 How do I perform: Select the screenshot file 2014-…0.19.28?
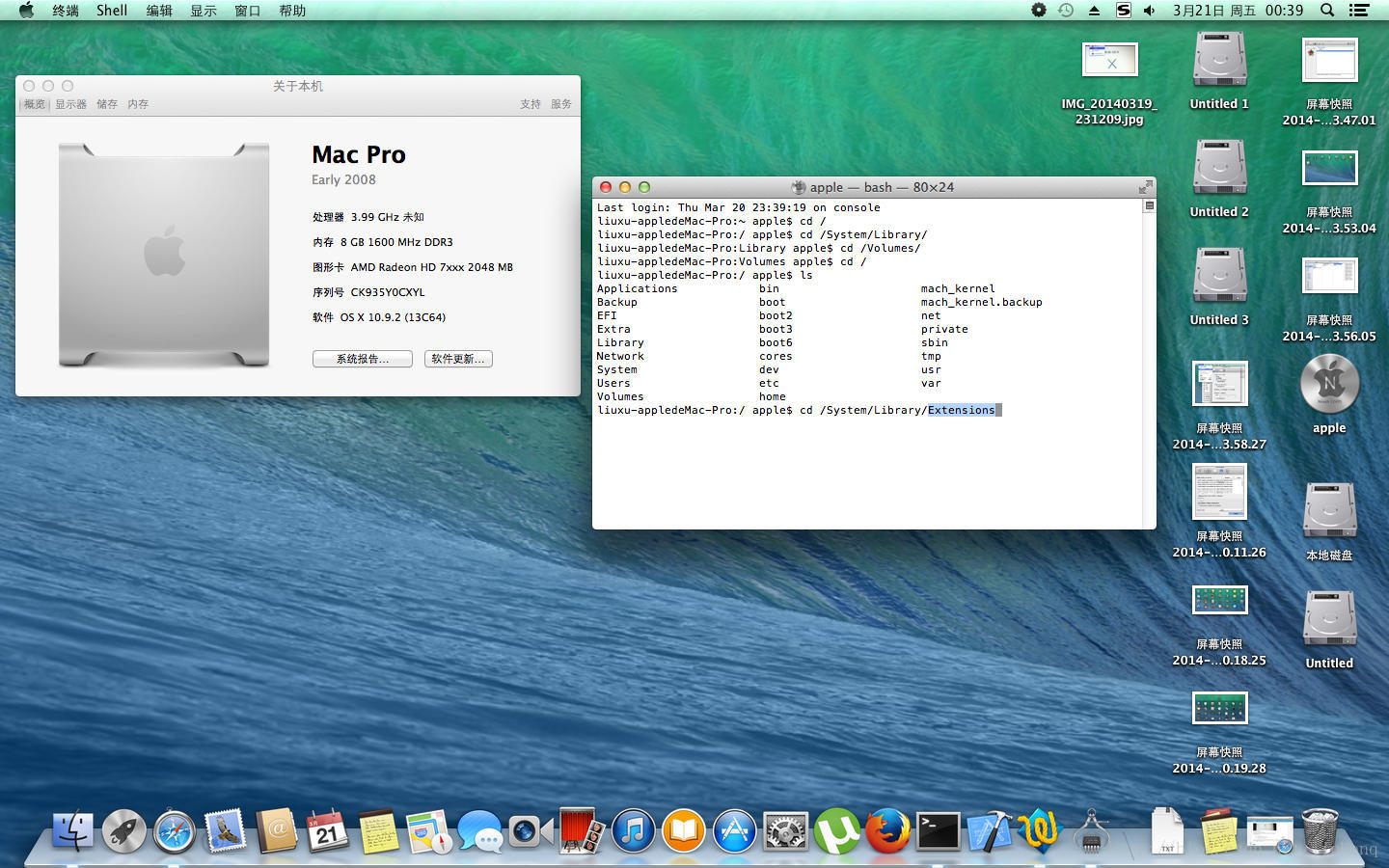click(1219, 733)
